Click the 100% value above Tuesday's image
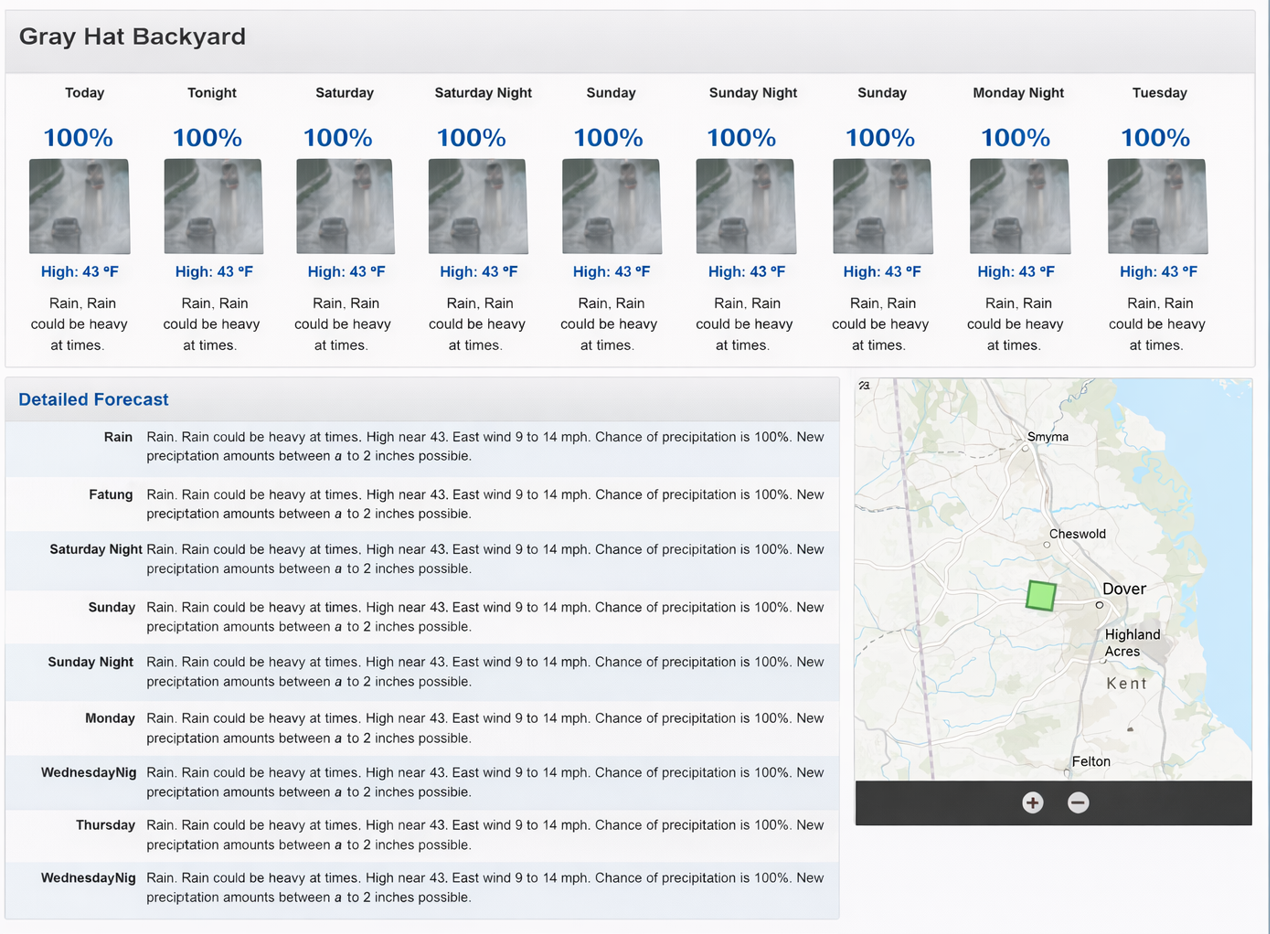1270x934 pixels. pyautogui.click(x=1155, y=138)
